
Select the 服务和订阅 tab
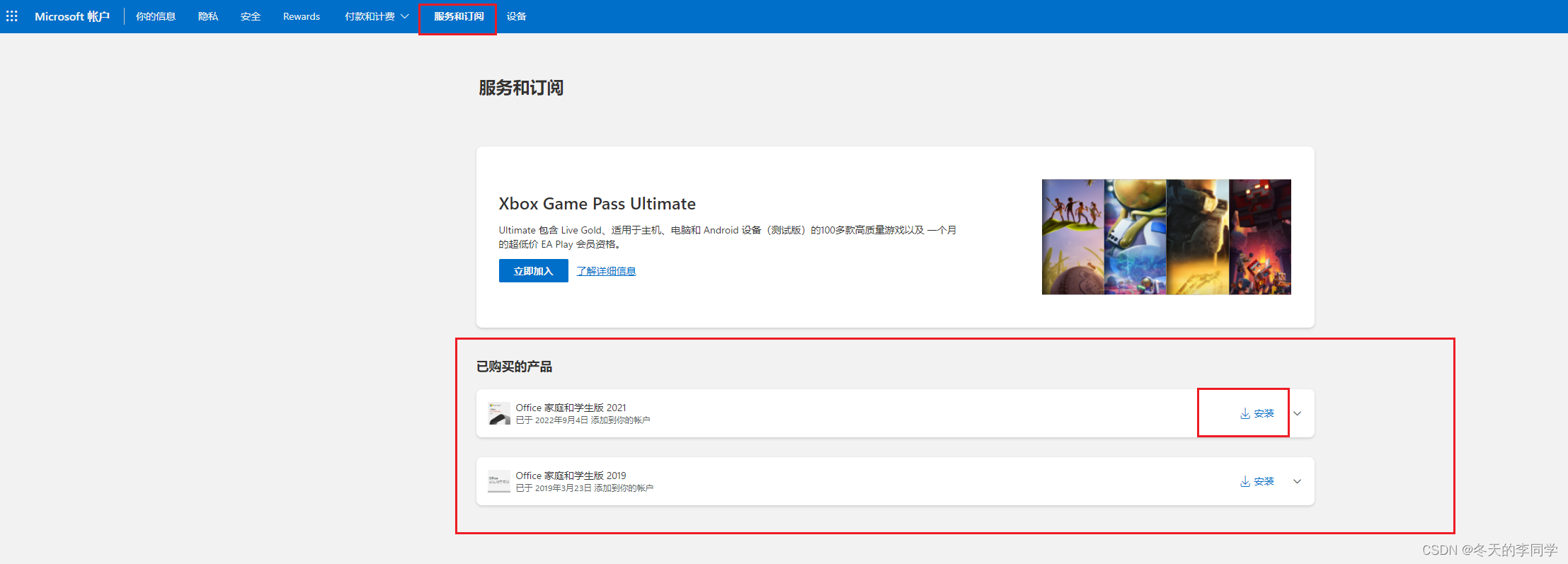[459, 16]
